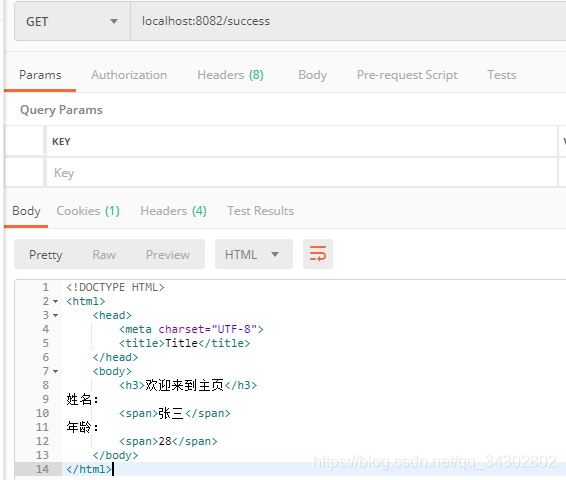
Task: Open the request Body tab
Action: pos(312,75)
